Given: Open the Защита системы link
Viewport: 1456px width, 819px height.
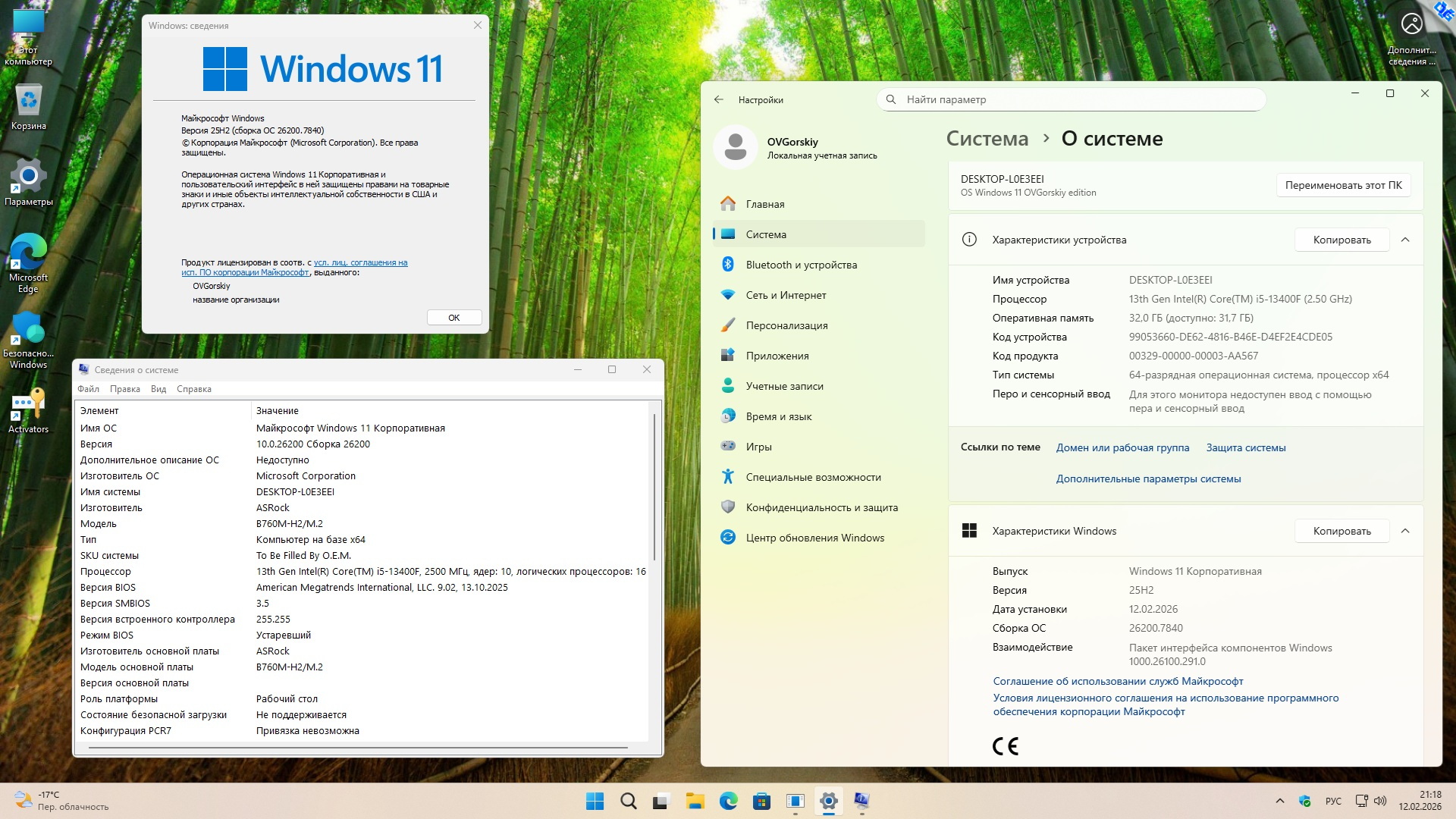Looking at the screenshot, I should (1245, 447).
